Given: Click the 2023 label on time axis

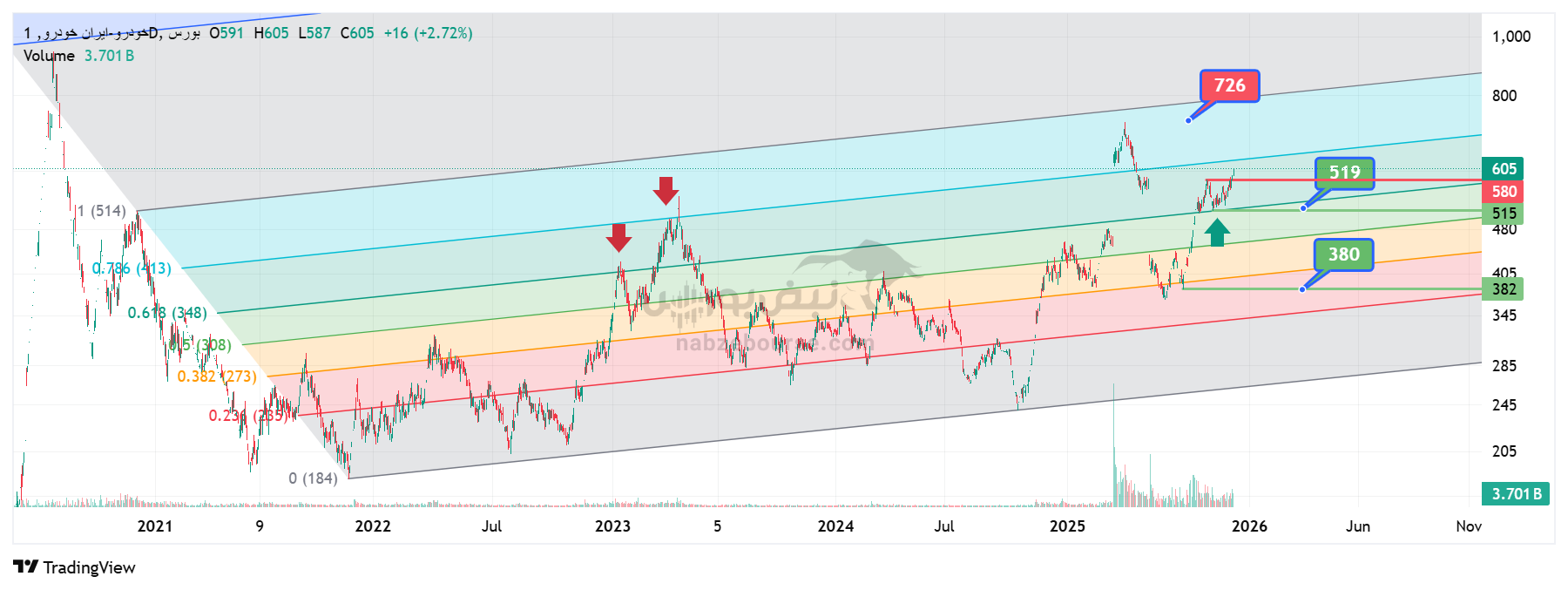Looking at the screenshot, I should [612, 526].
